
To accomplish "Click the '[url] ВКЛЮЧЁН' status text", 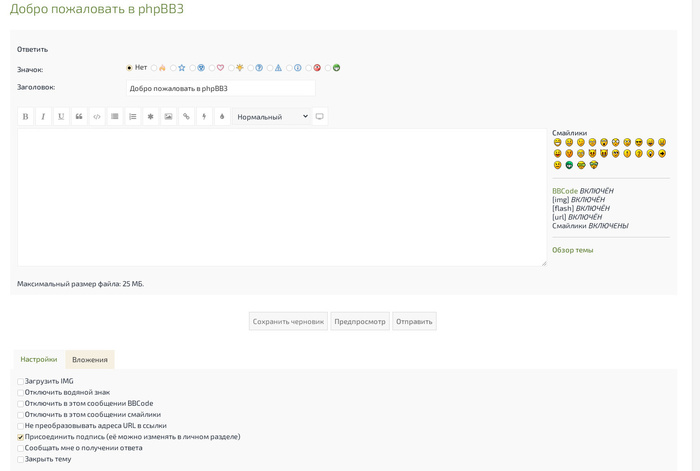I will [577, 217].
